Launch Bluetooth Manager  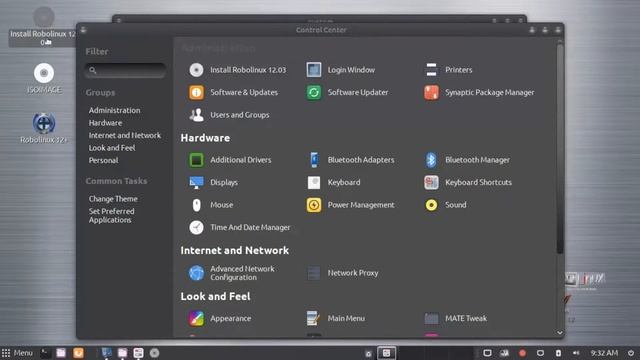(467, 160)
